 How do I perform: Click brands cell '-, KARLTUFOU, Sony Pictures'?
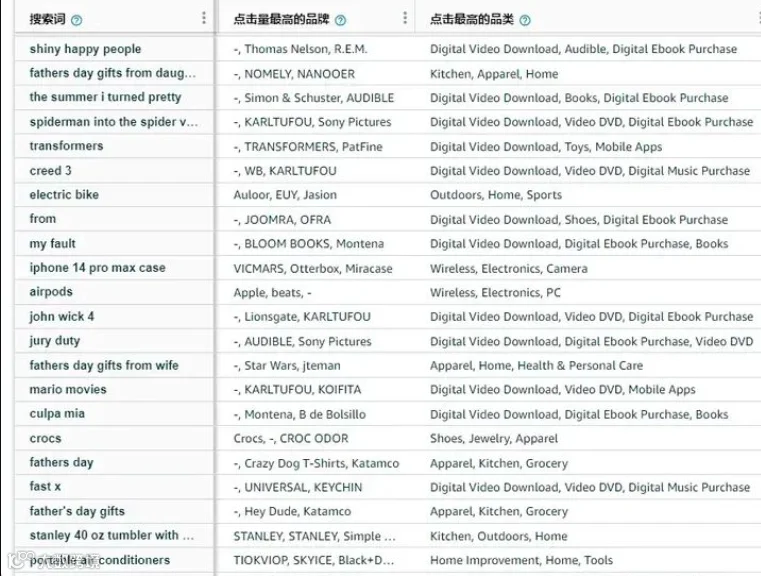click(312, 122)
